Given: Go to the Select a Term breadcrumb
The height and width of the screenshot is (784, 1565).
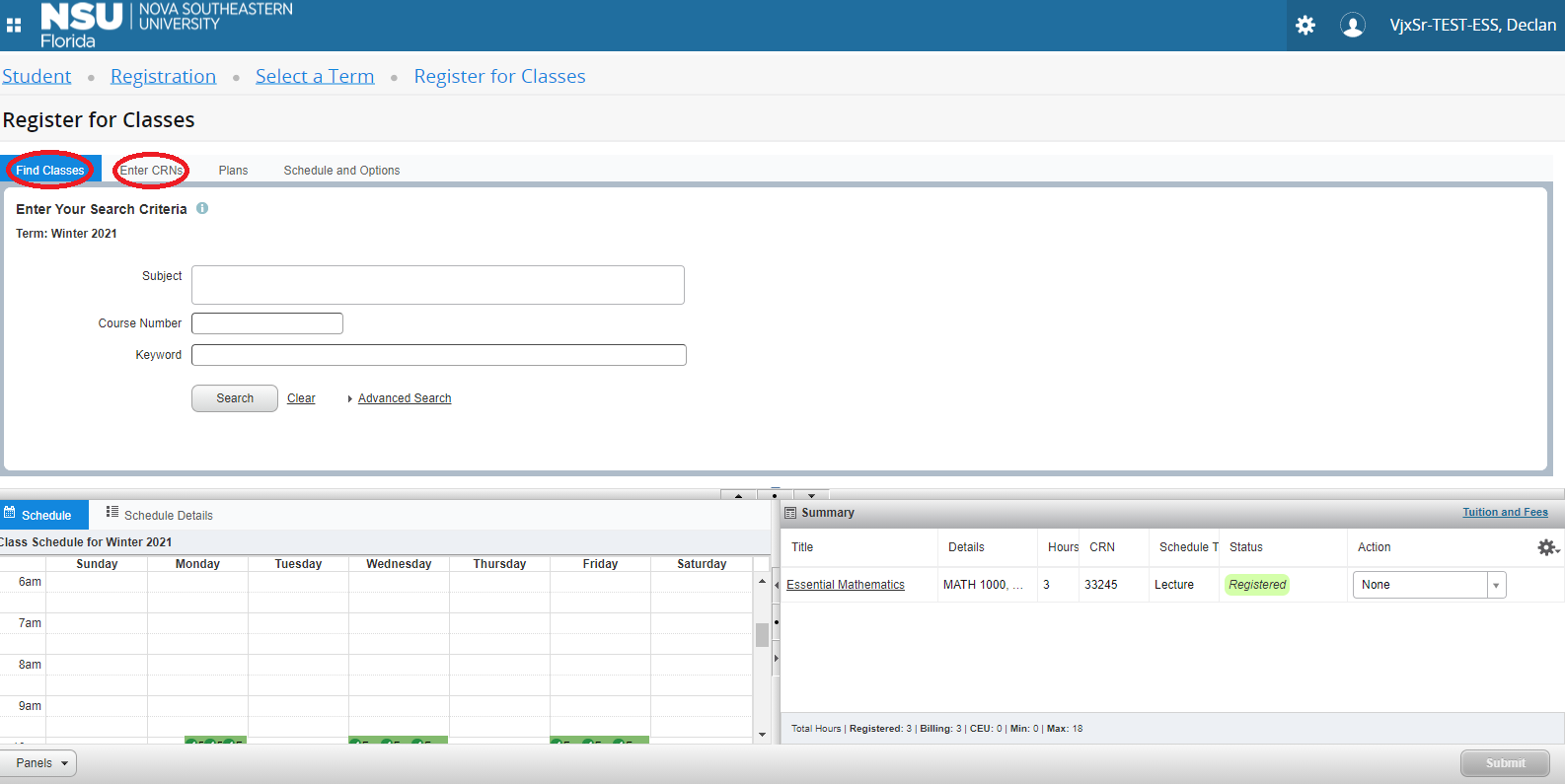Looking at the screenshot, I should pos(315,76).
